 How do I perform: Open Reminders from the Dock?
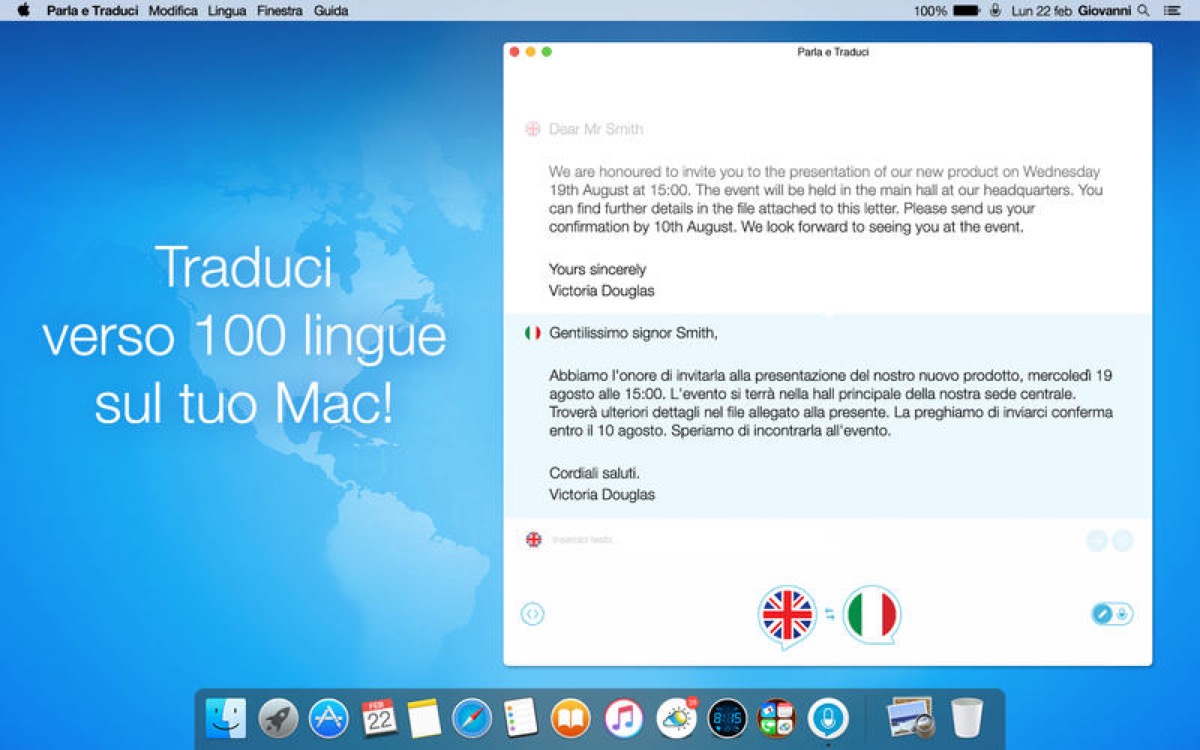(520, 718)
